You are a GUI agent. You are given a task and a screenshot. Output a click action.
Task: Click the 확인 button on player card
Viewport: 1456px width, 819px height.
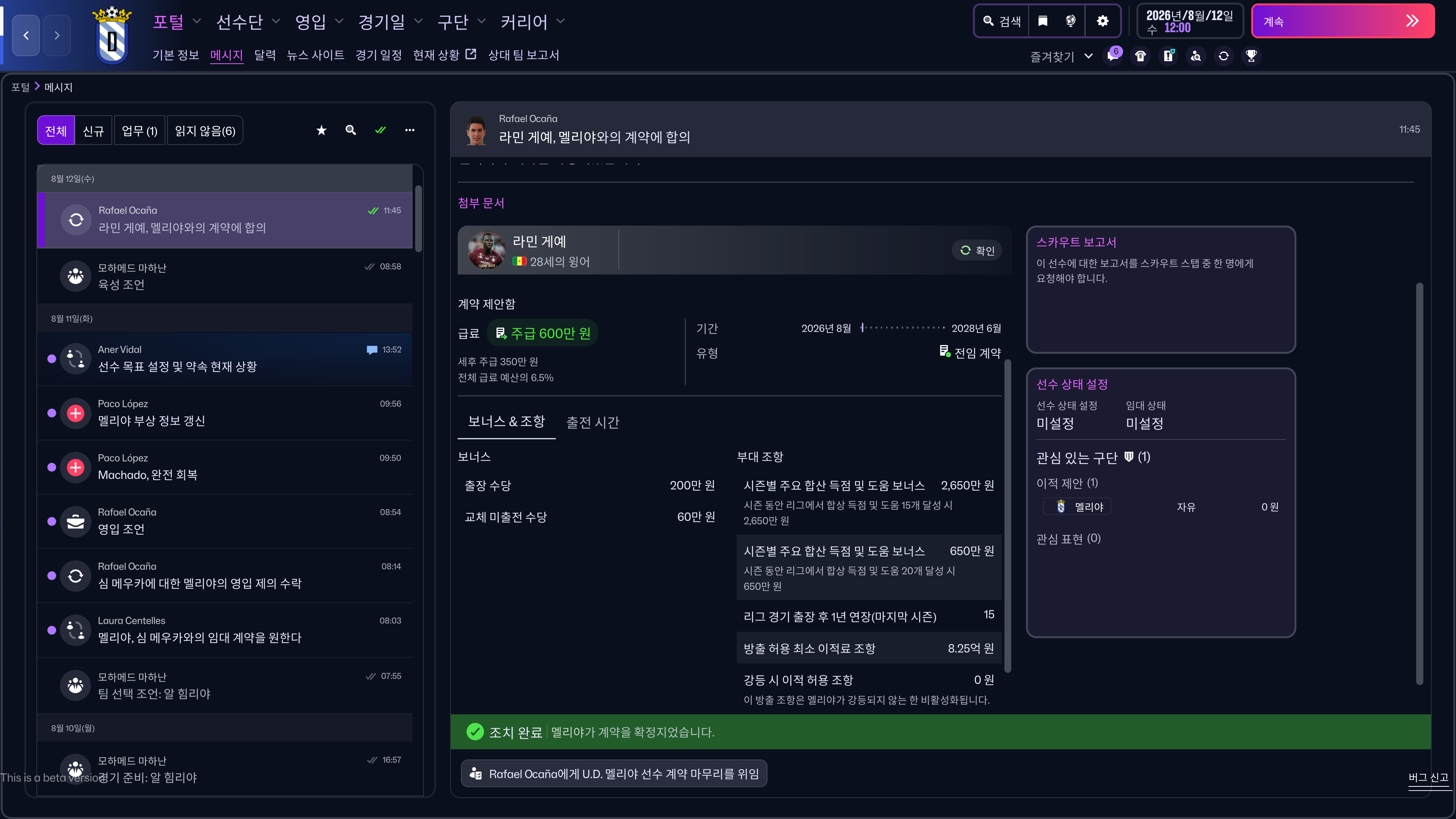[x=977, y=250]
